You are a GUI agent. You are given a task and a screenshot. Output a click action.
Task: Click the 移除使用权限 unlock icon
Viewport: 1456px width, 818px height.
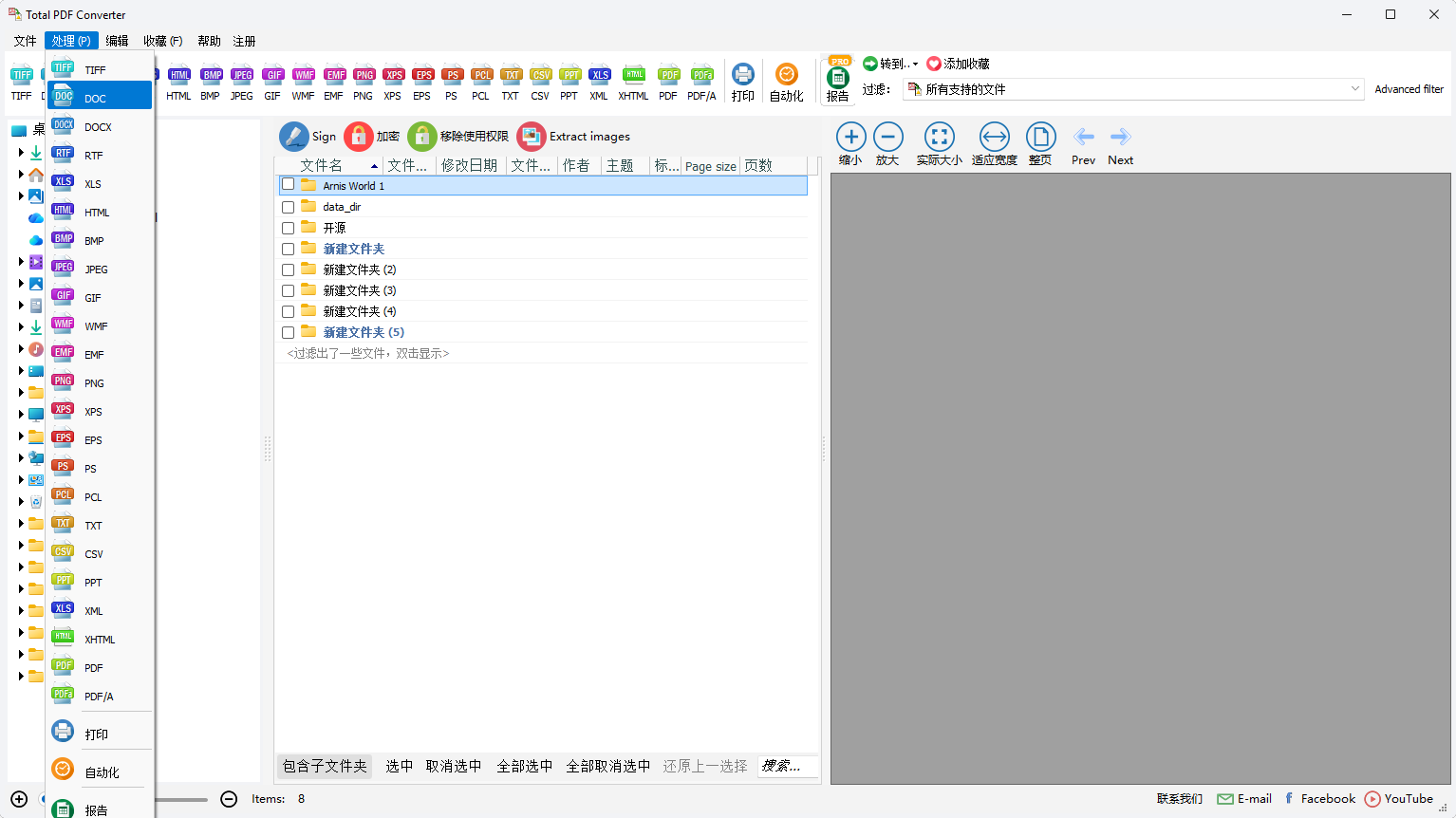[421, 137]
